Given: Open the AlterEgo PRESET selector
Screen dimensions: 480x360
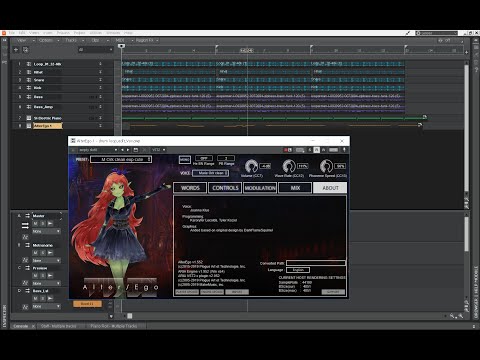Looking at the screenshot, I should (121, 159).
